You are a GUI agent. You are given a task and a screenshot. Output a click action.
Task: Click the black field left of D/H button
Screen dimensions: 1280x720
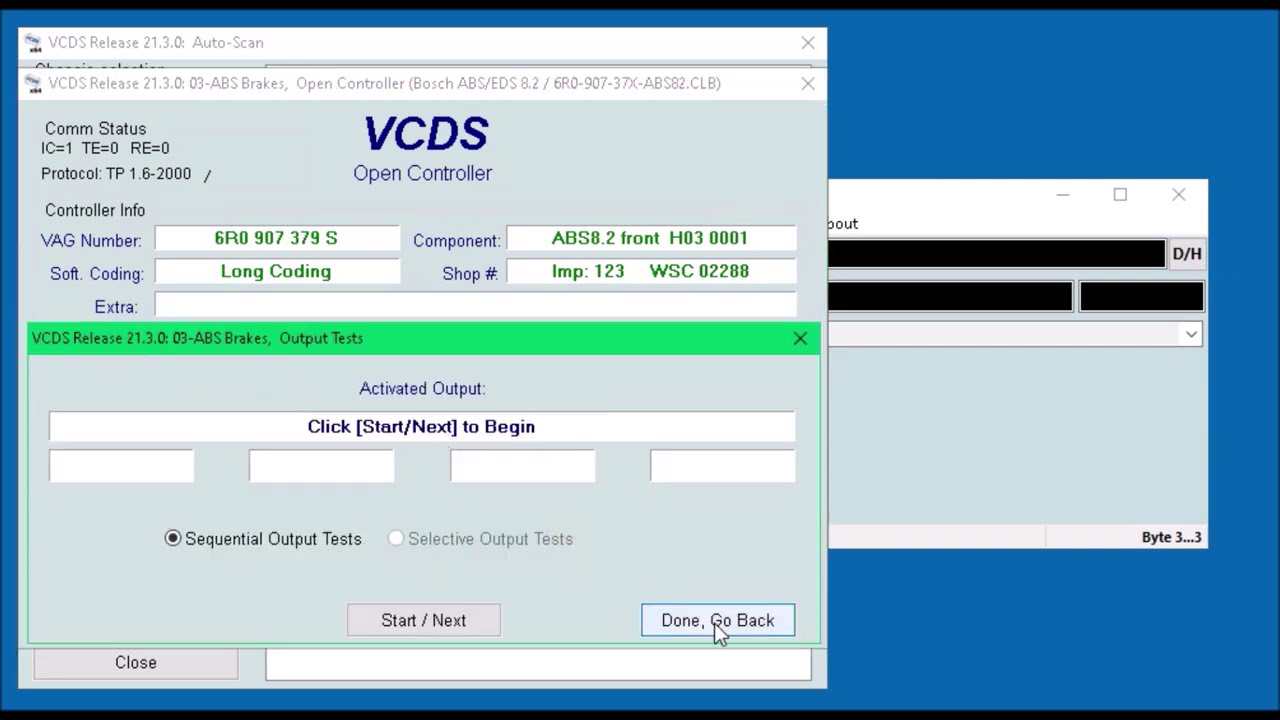(x=997, y=254)
